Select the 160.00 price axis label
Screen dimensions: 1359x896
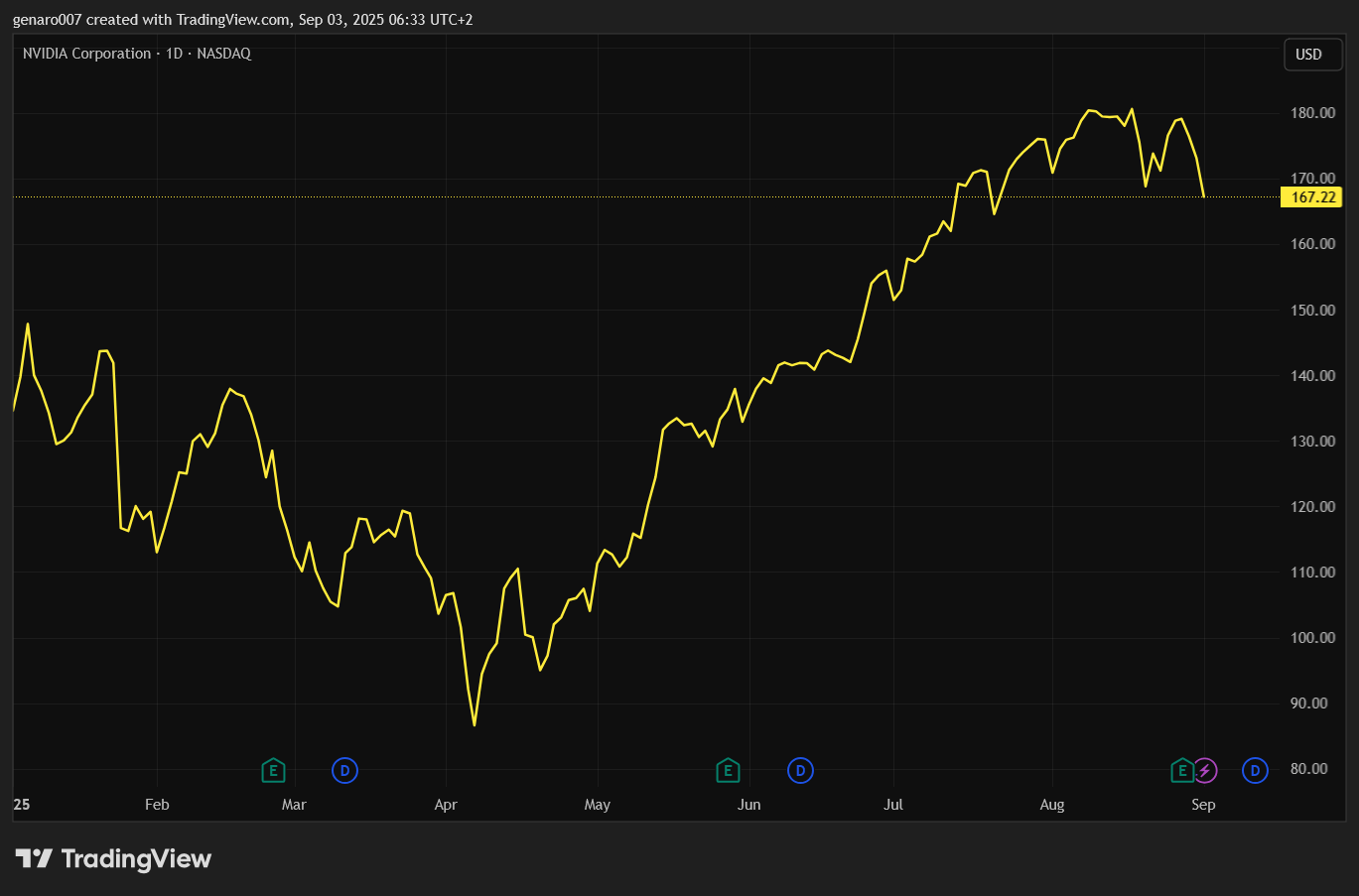click(x=1312, y=244)
